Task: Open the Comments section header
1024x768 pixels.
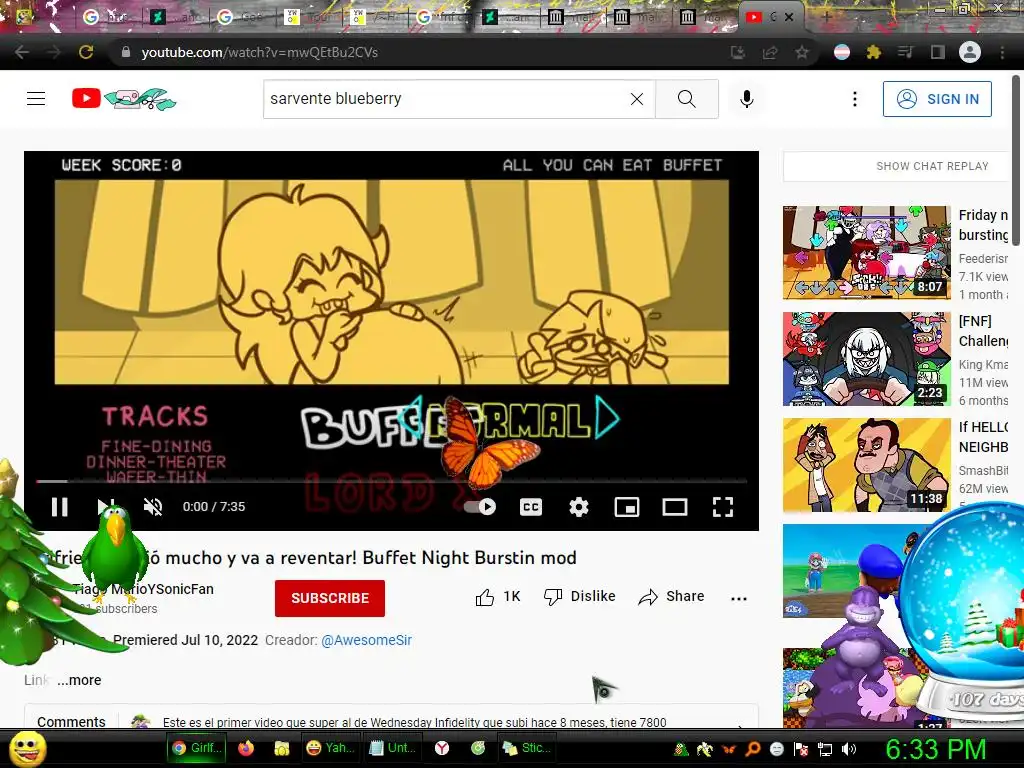Action: click(71, 722)
